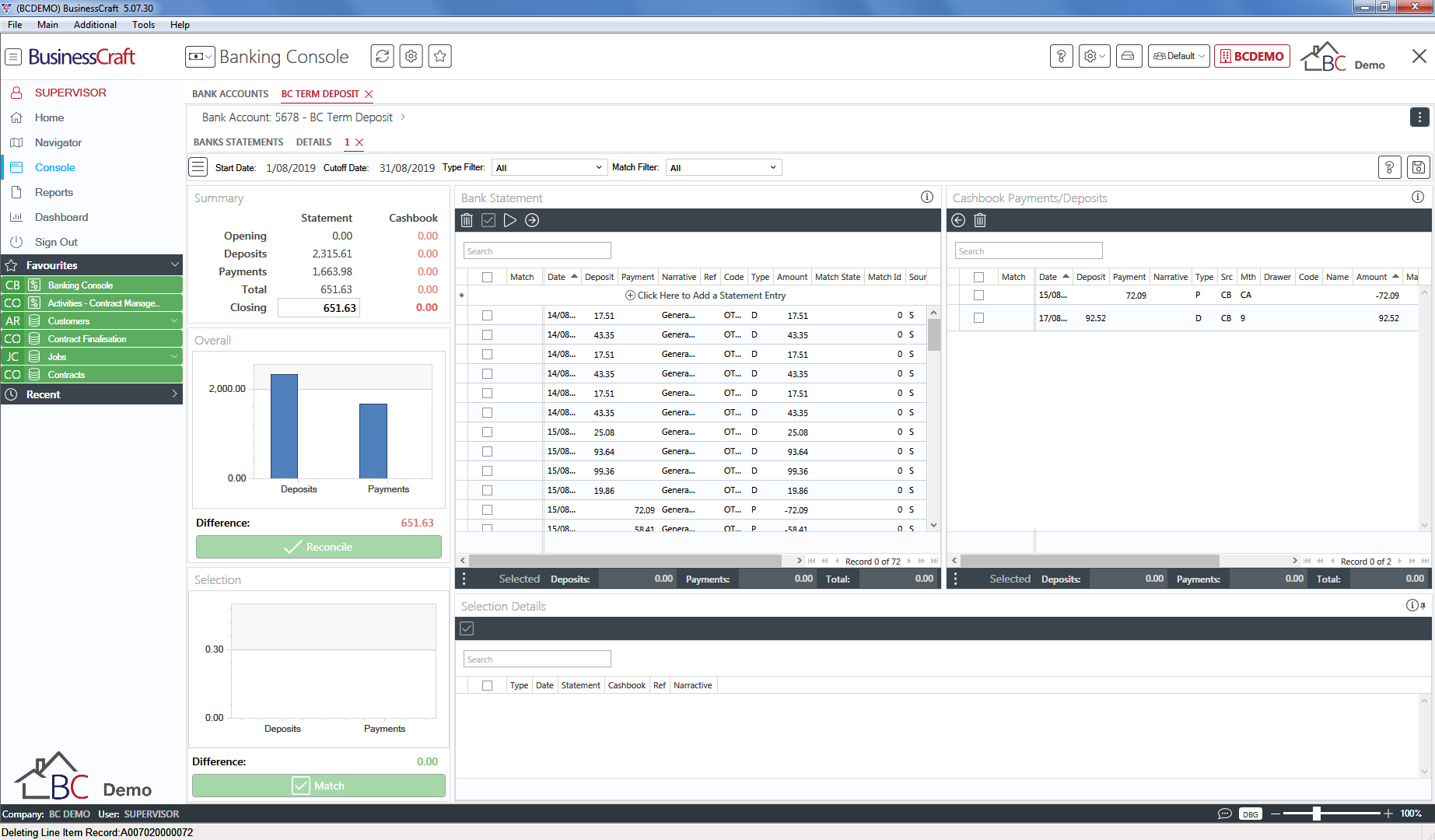Open the Bank Statement footer three-dot menu

coord(464,579)
